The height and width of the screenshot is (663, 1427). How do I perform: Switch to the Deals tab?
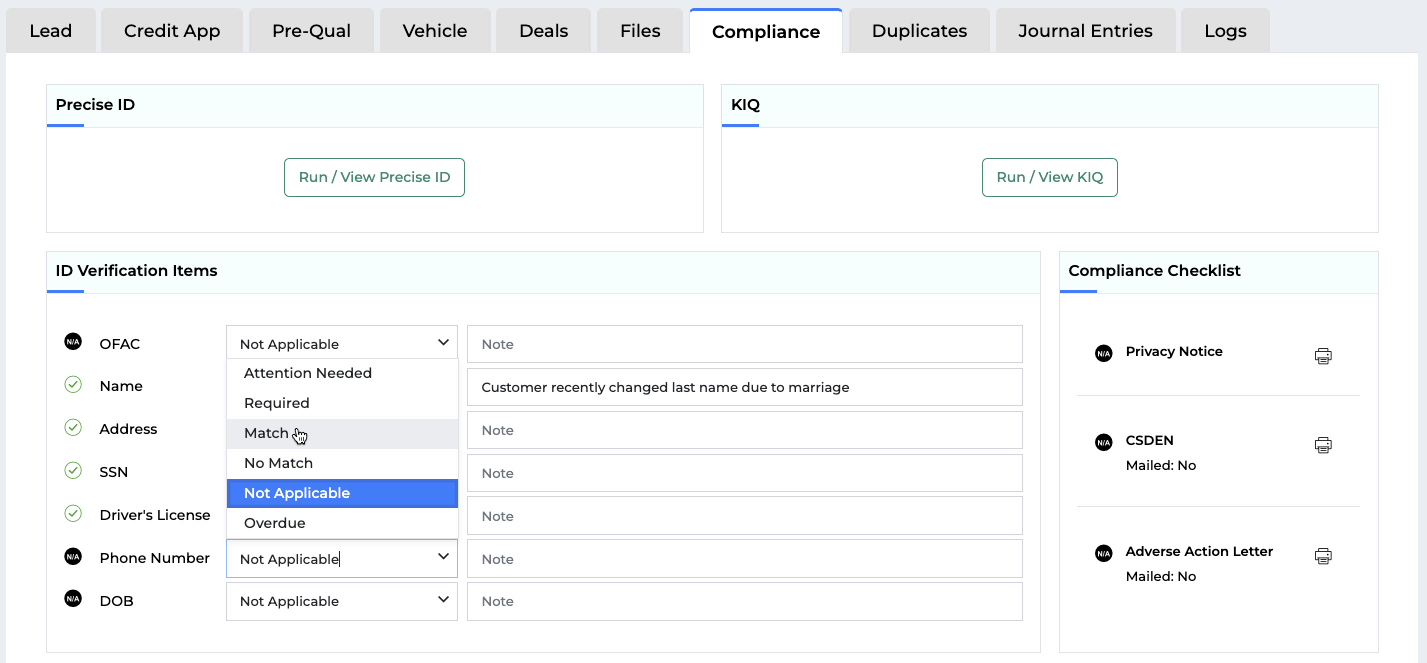click(543, 31)
